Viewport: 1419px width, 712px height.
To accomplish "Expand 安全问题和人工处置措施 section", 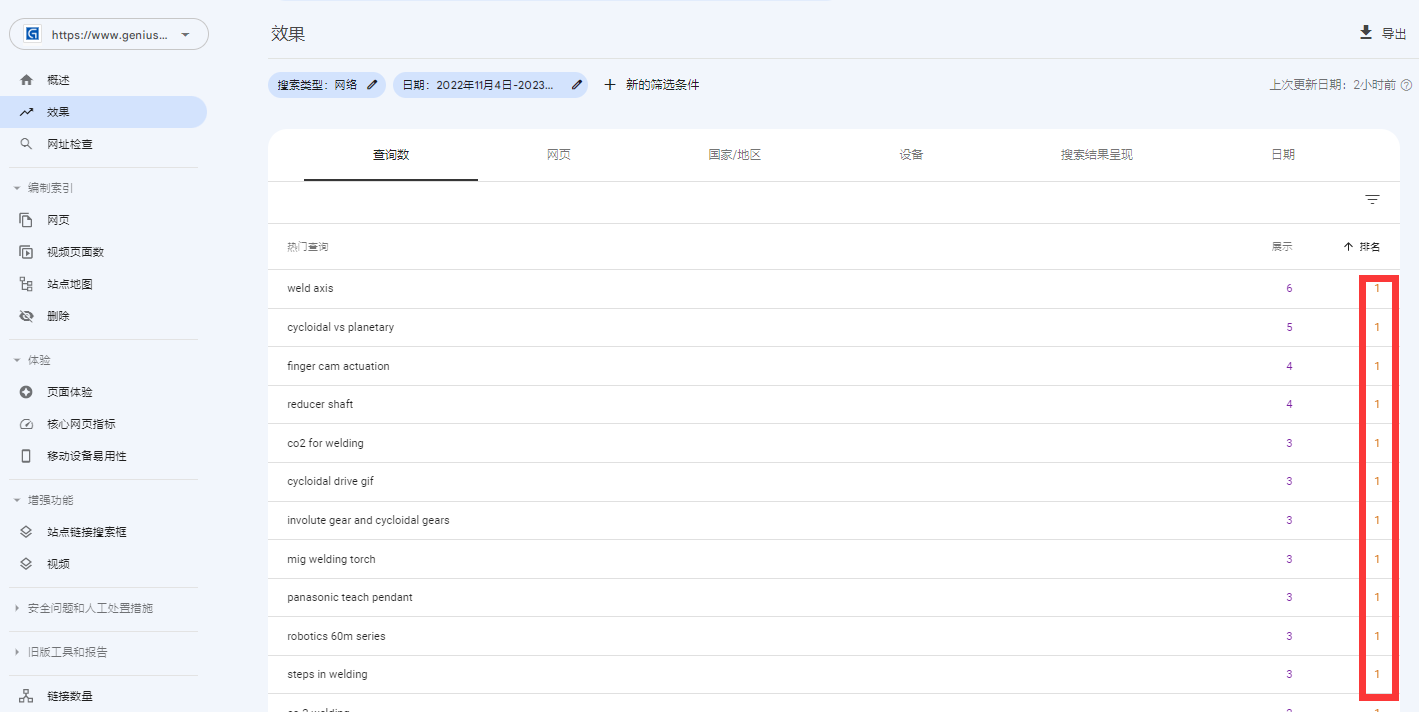I will (16, 608).
